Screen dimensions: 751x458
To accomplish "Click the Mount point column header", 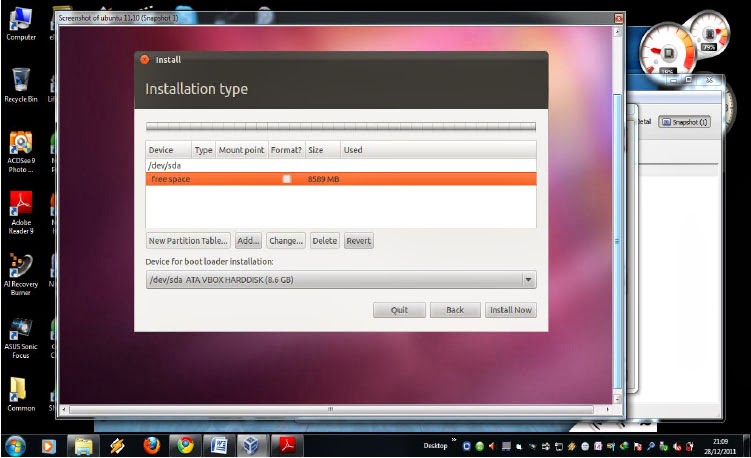I will (x=241, y=150).
